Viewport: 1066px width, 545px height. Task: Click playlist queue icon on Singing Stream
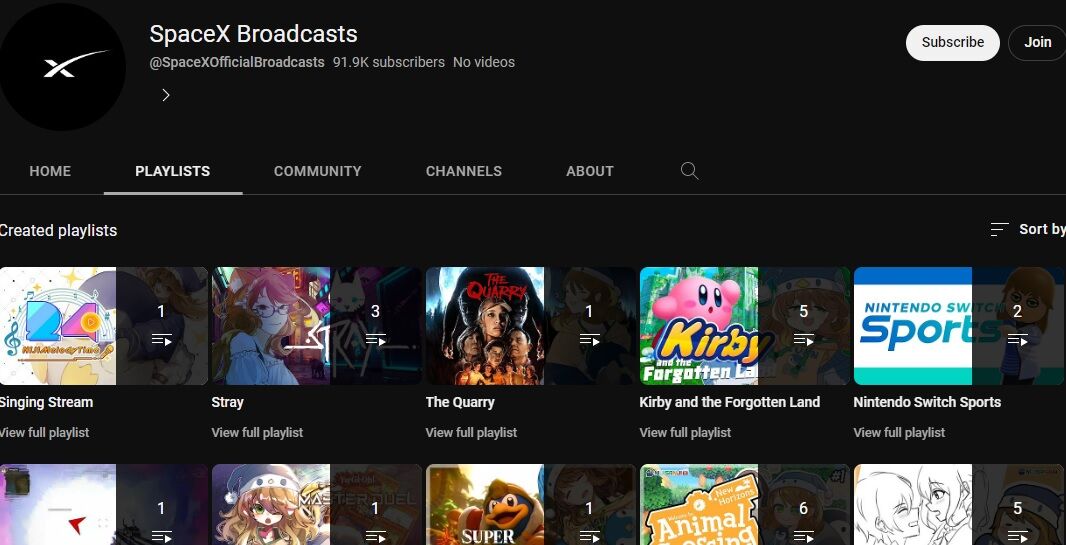[x=161, y=339]
